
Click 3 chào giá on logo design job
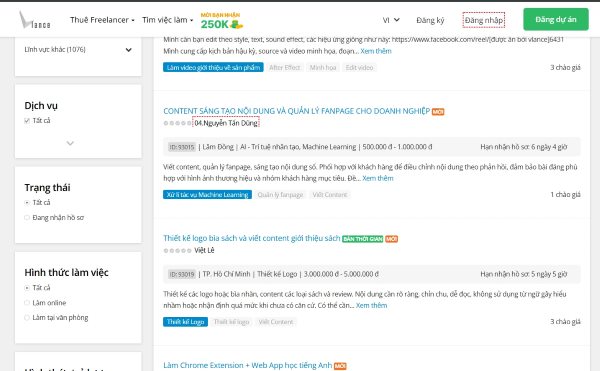click(566, 322)
